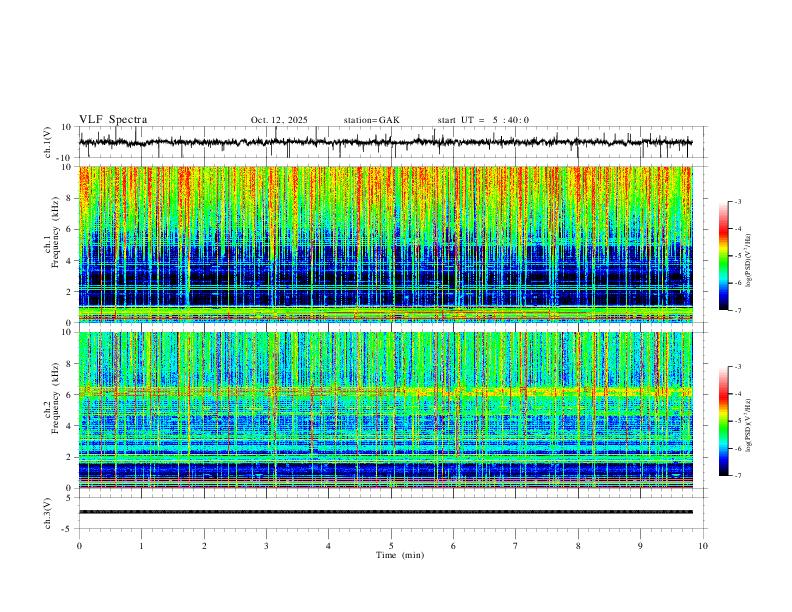Click the time axis tick label '0'
Image resolution: width=792 pixels, height=612 pixels.
click(79, 546)
